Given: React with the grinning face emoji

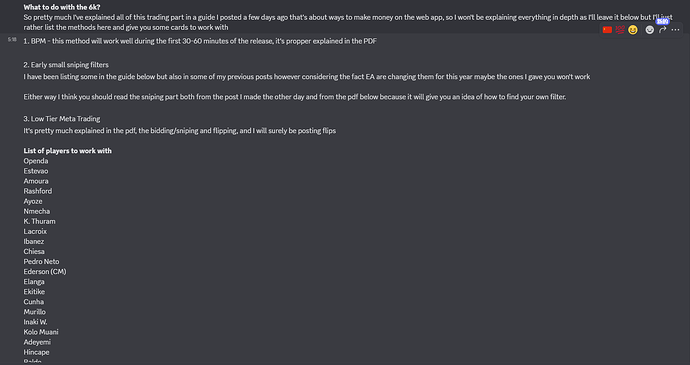Looking at the screenshot, I should [633, 30].
